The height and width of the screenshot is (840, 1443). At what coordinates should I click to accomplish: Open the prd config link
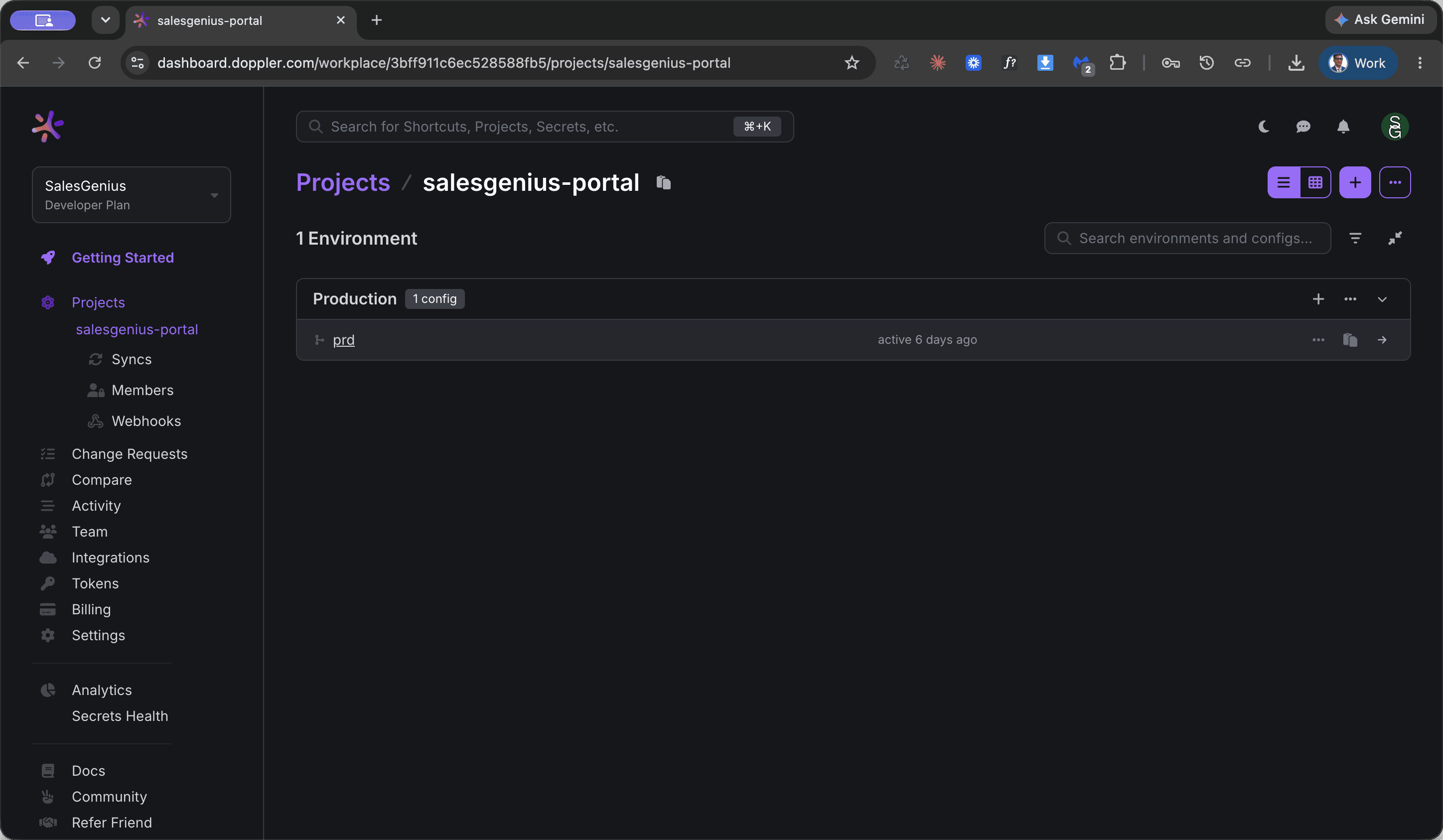(x=344, y=340)
